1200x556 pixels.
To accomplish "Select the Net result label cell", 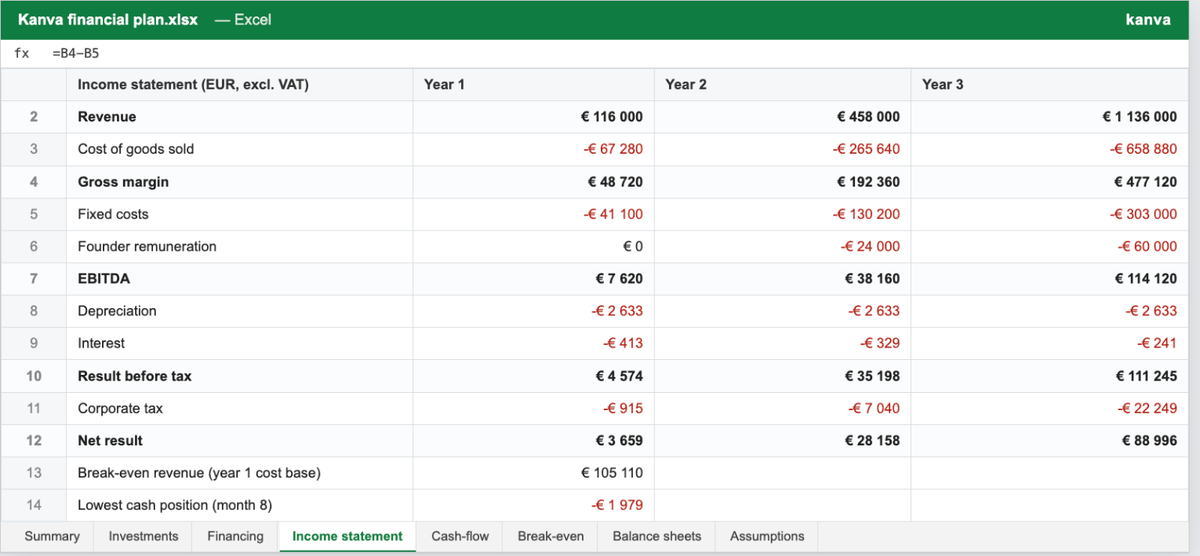I will pyautogui.click(x=240, y=441).
